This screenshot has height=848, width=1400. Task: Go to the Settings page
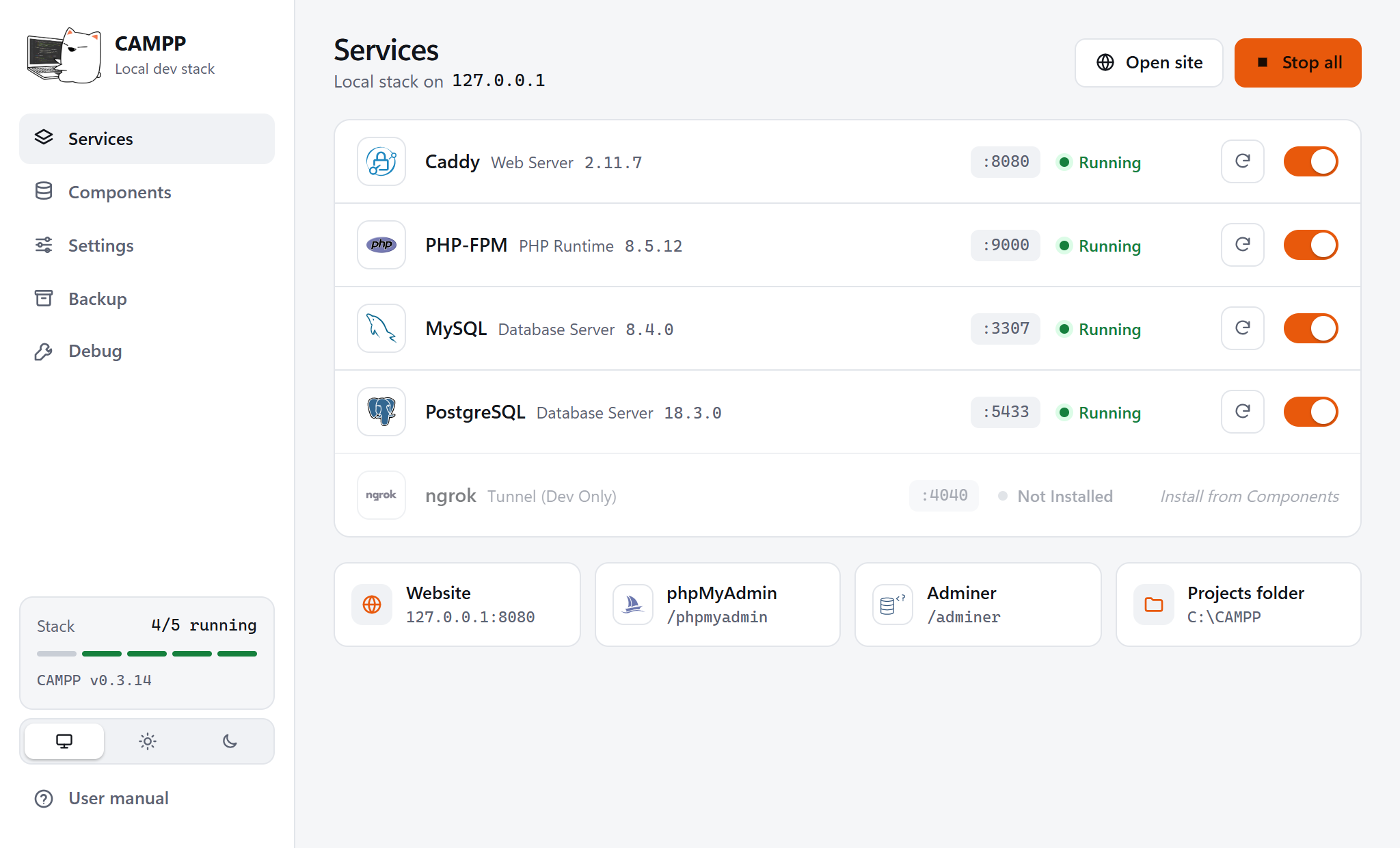[147, 246]
